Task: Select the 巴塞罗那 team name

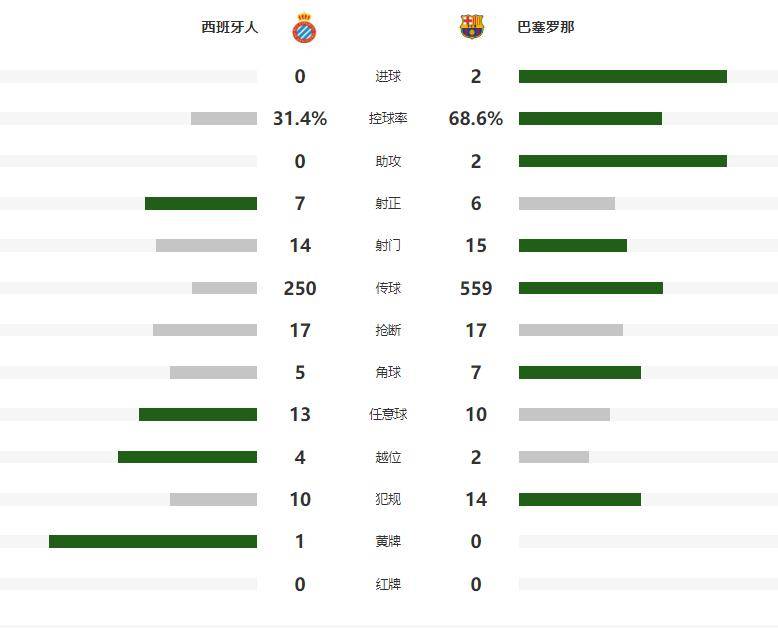Action: click(546, 28)
